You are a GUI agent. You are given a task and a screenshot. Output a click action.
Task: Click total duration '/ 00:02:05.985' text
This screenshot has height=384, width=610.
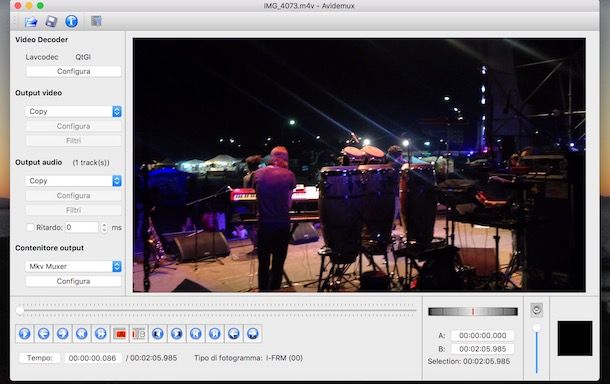click(151, 358)
